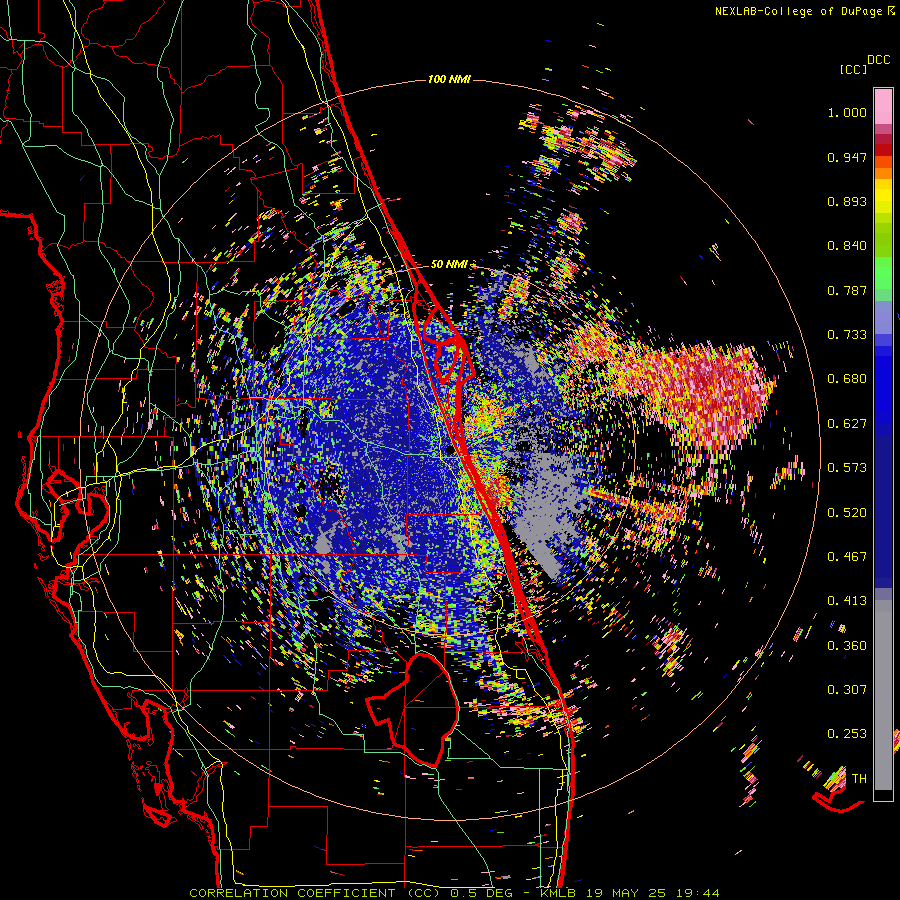Click the 0.5 DEG elevation text
The width and height of the screenshot is (900, 900).
[480, 893]
